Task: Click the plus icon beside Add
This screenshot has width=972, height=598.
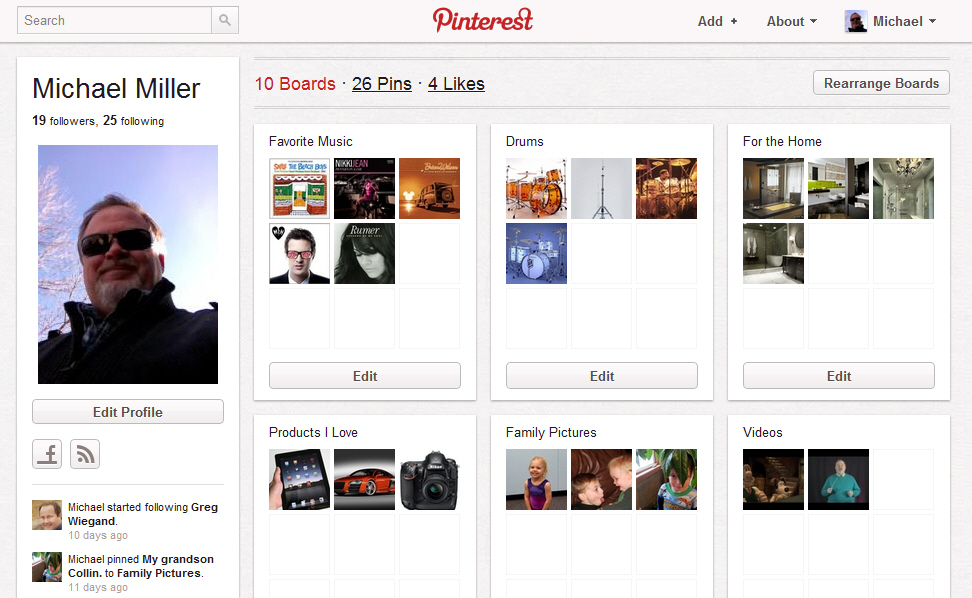Action: (x=734, y=21)
